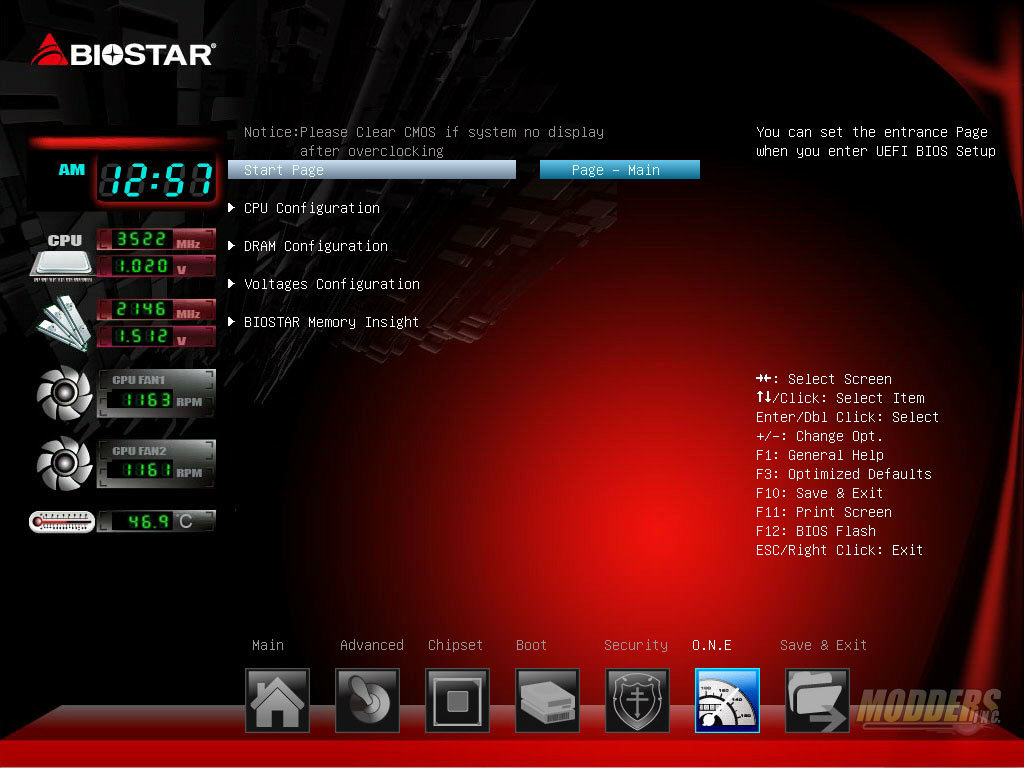The height and width of the screenshot is (768, 1024).
Task: Click the BIOSTAR logo
Action: (x=123, y=51)
